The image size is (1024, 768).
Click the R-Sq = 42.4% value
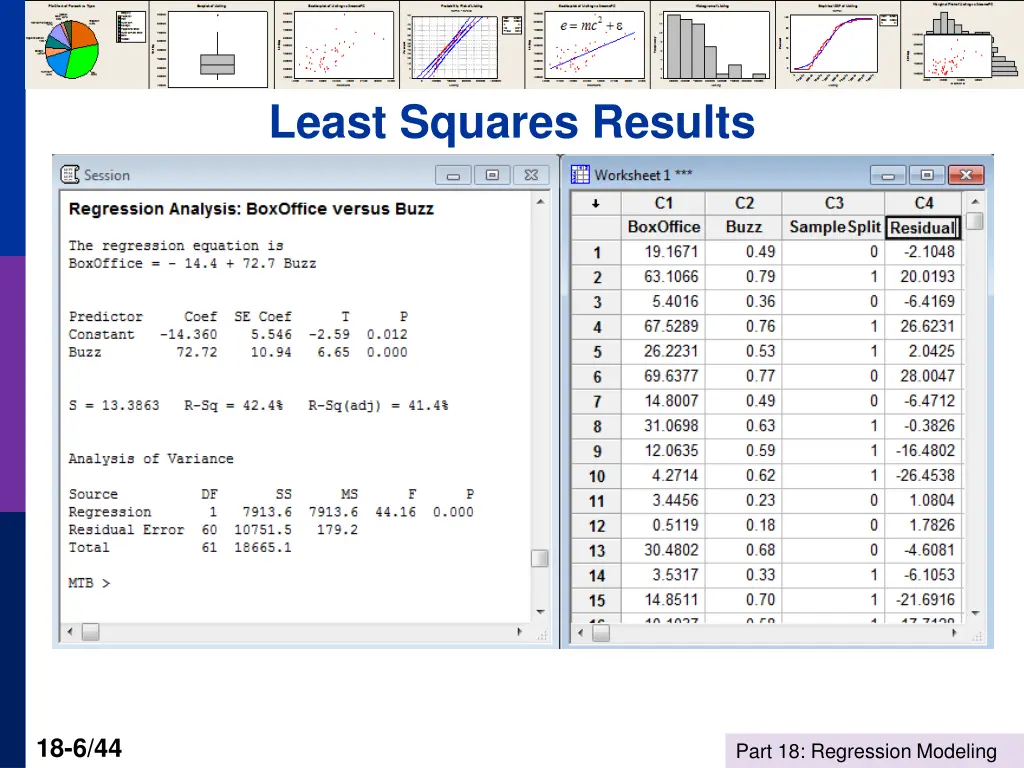click(234, 406)
